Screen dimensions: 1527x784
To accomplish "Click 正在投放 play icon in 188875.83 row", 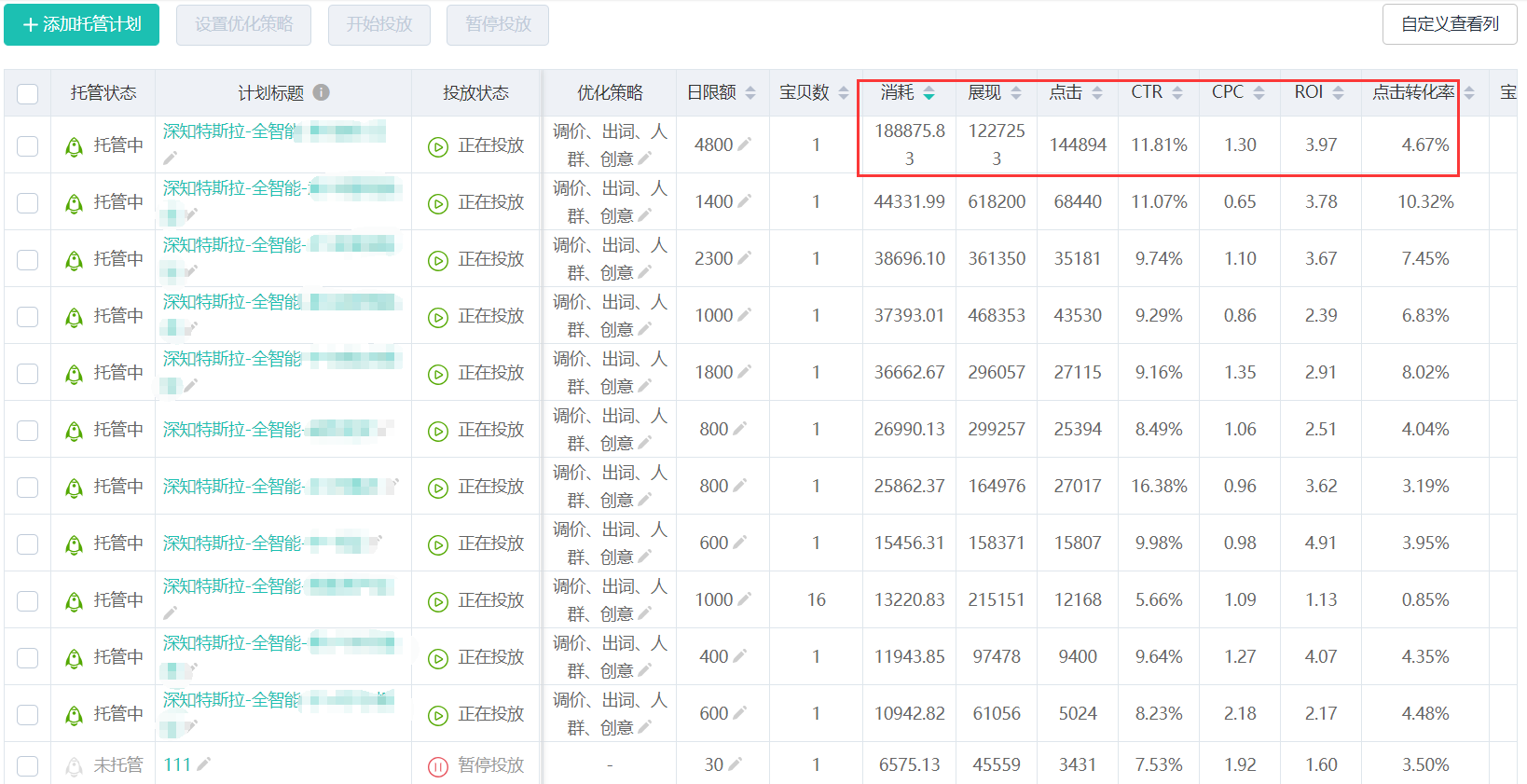I will click(x=438, y=146).
